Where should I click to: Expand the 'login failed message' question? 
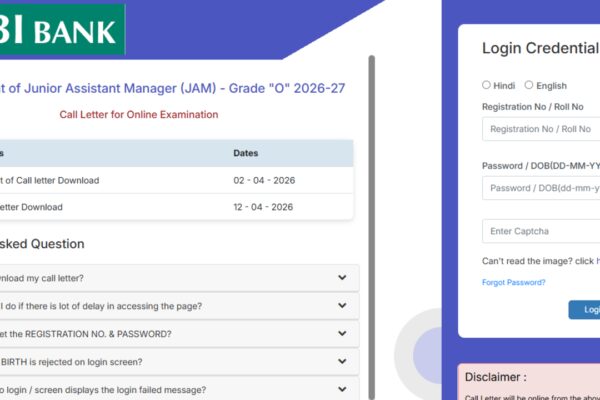pyautogui.click(x=179, y=389)
